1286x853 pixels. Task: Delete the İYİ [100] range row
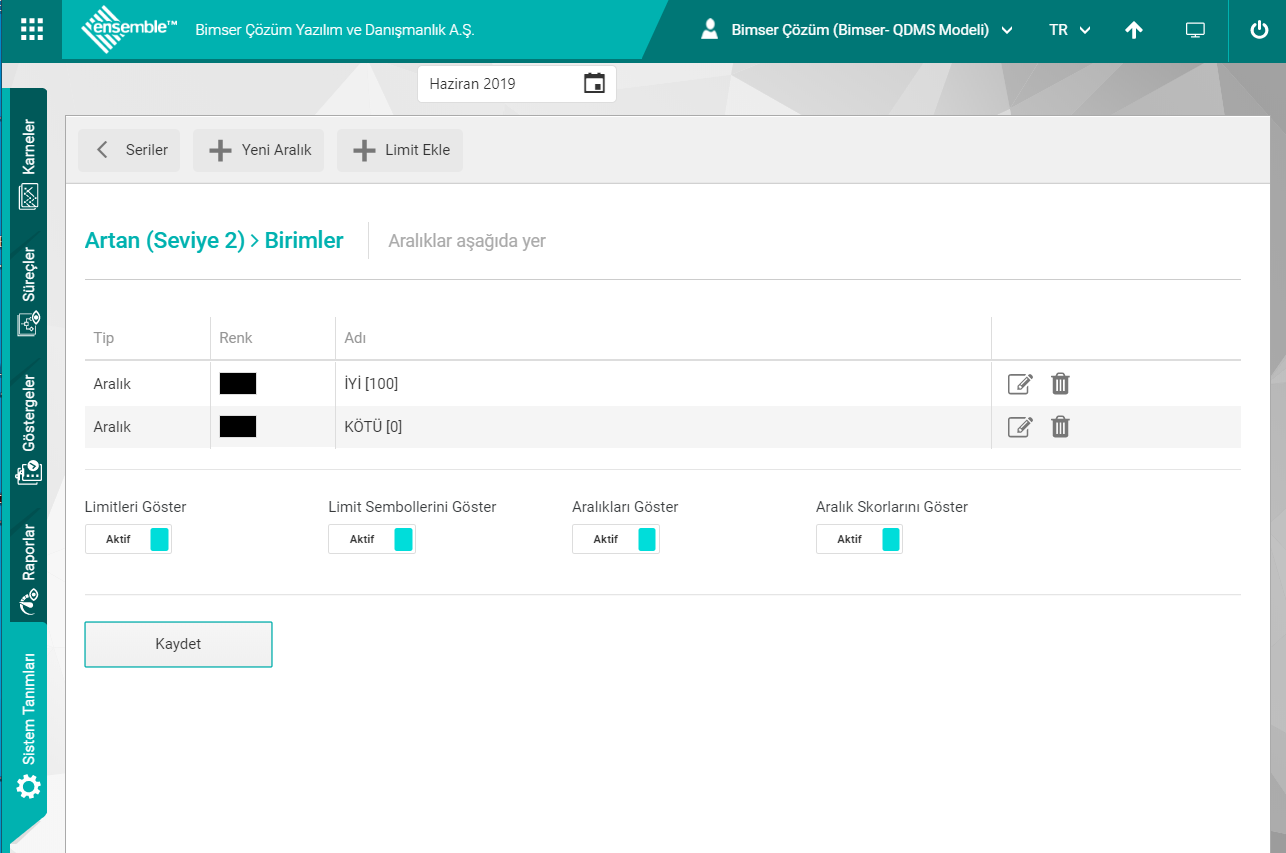point(1060,384)
